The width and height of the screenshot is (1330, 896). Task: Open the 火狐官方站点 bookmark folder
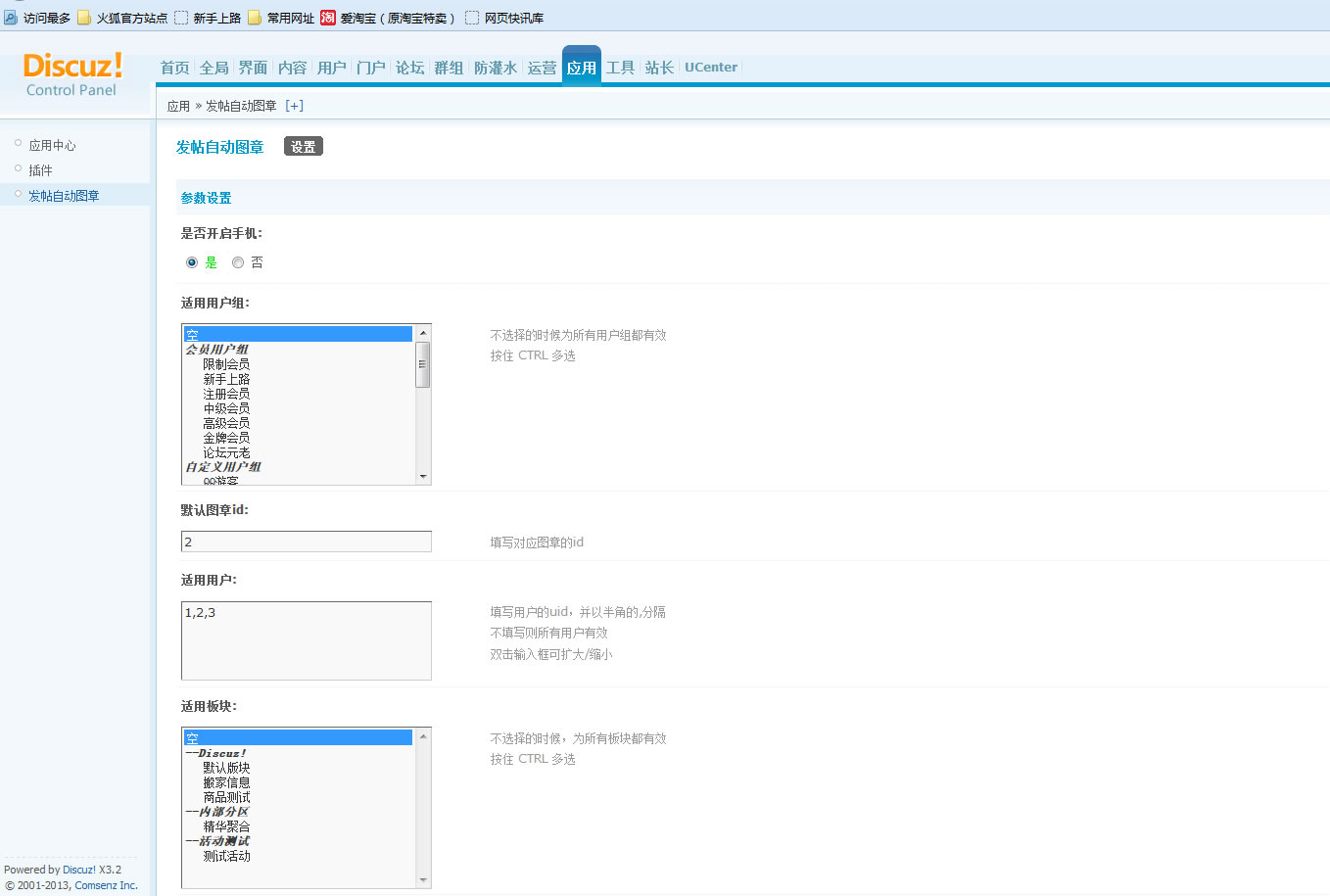coord(122,18)
